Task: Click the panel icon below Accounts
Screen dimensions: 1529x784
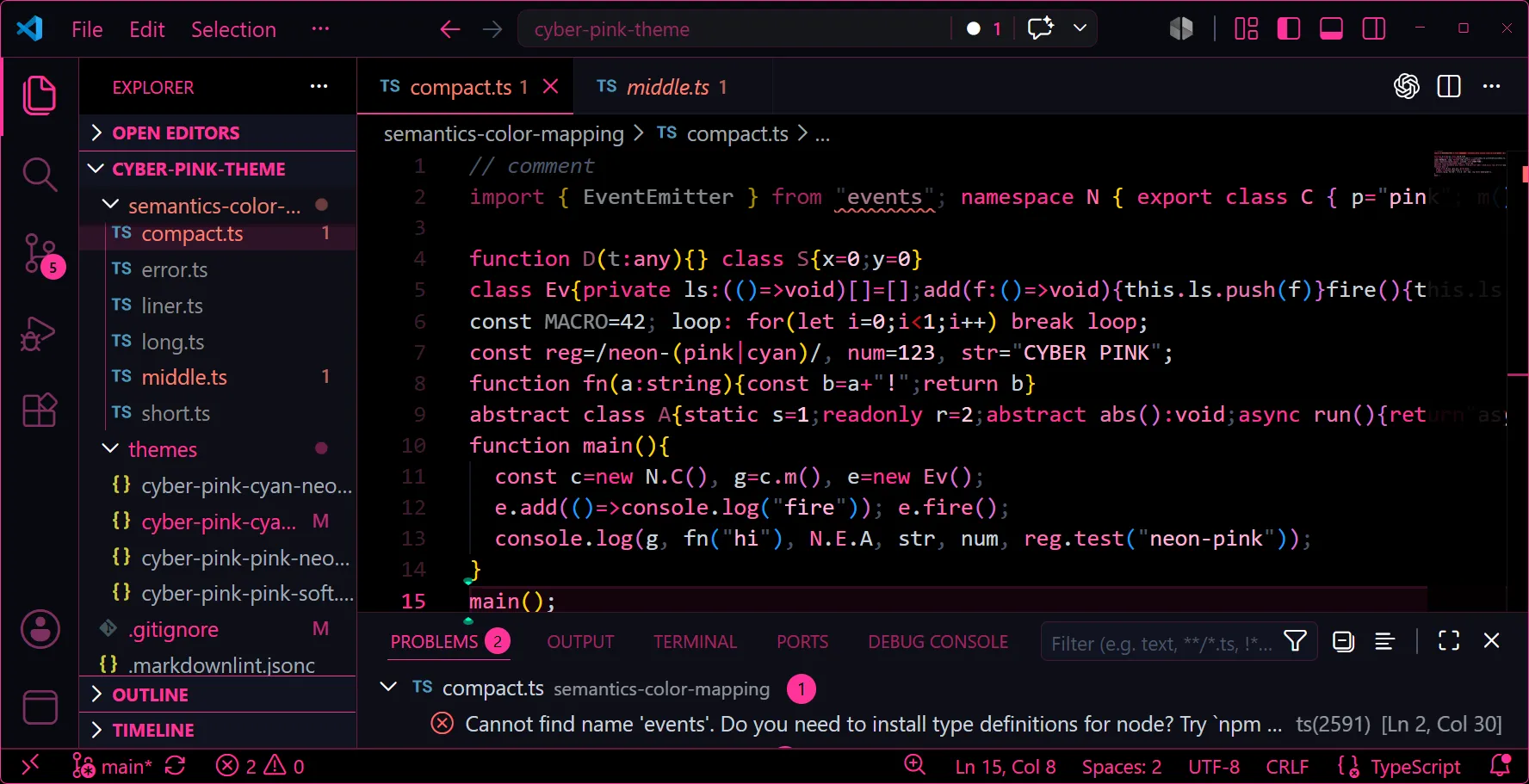Action: tap(40, 707)
